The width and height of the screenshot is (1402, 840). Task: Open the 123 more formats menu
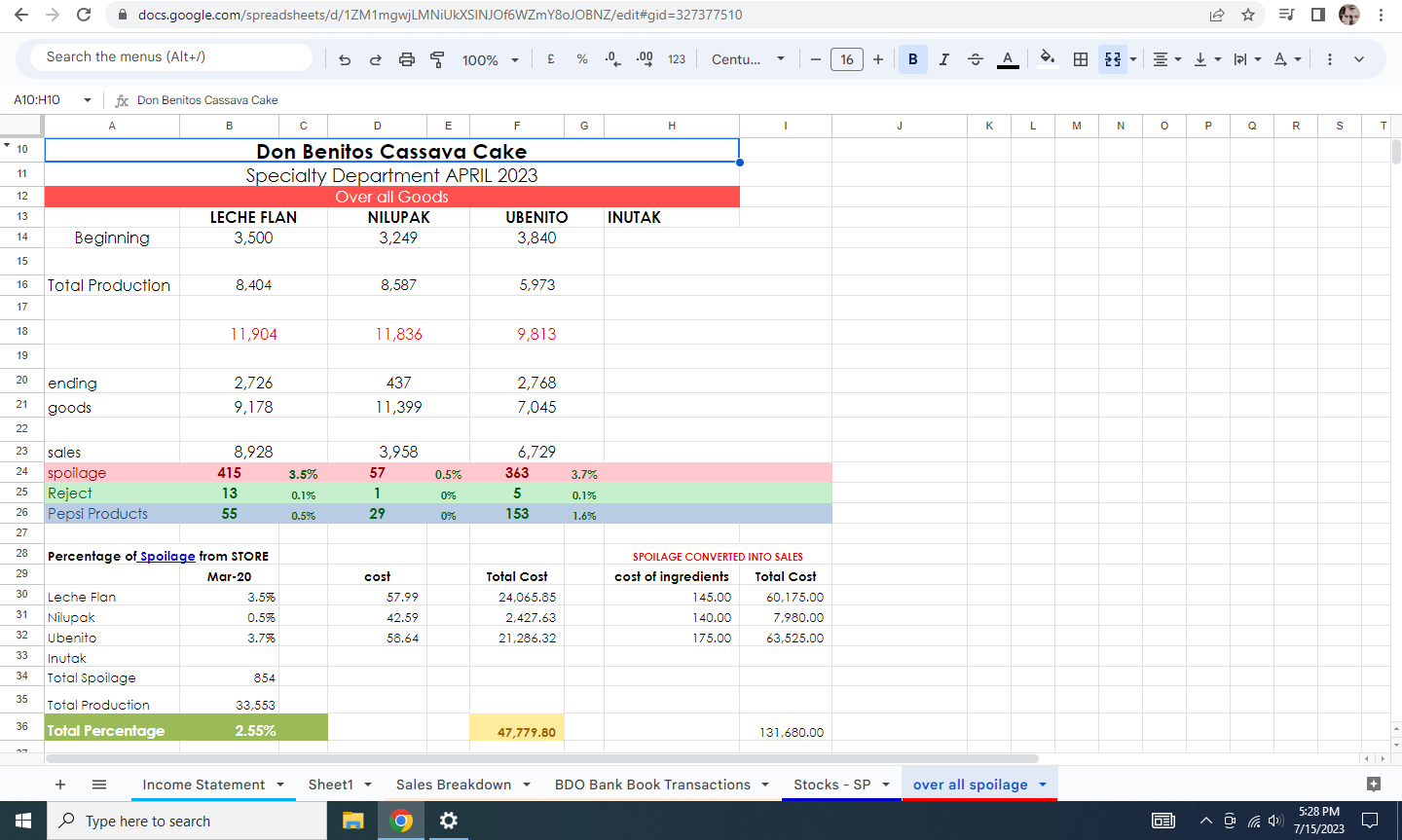[x=677, y=59]
